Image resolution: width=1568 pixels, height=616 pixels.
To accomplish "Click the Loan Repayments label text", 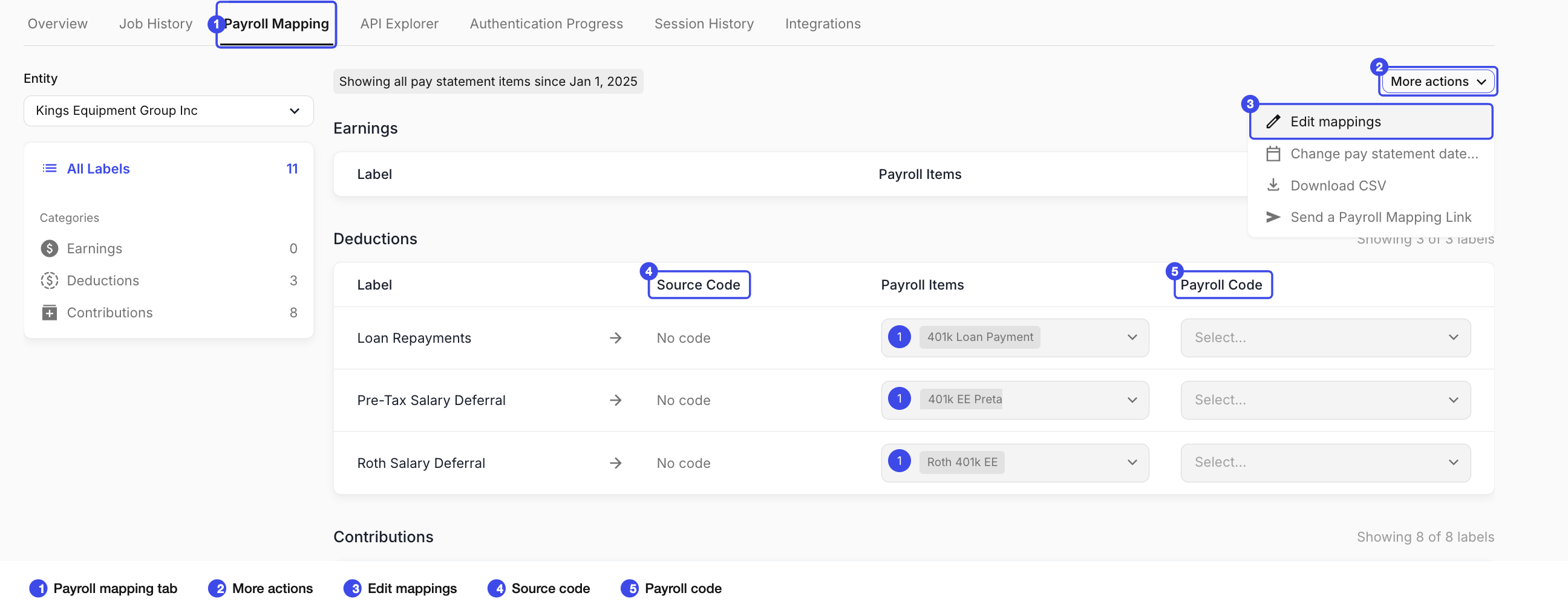I will click(x=414, y=338).
